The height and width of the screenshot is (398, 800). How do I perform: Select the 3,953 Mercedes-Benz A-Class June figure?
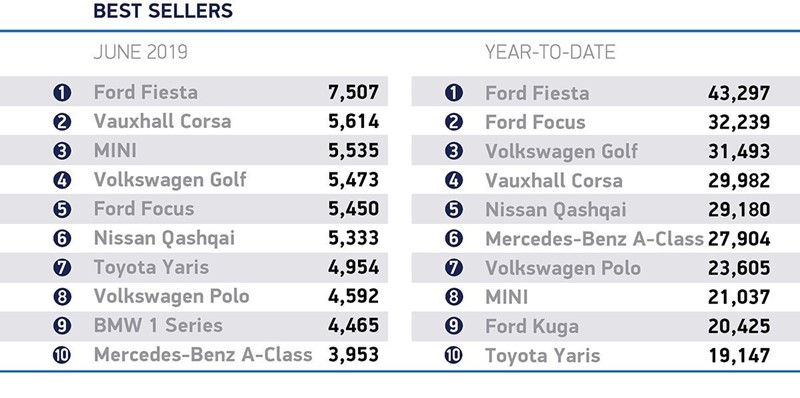tap(354, 355)
